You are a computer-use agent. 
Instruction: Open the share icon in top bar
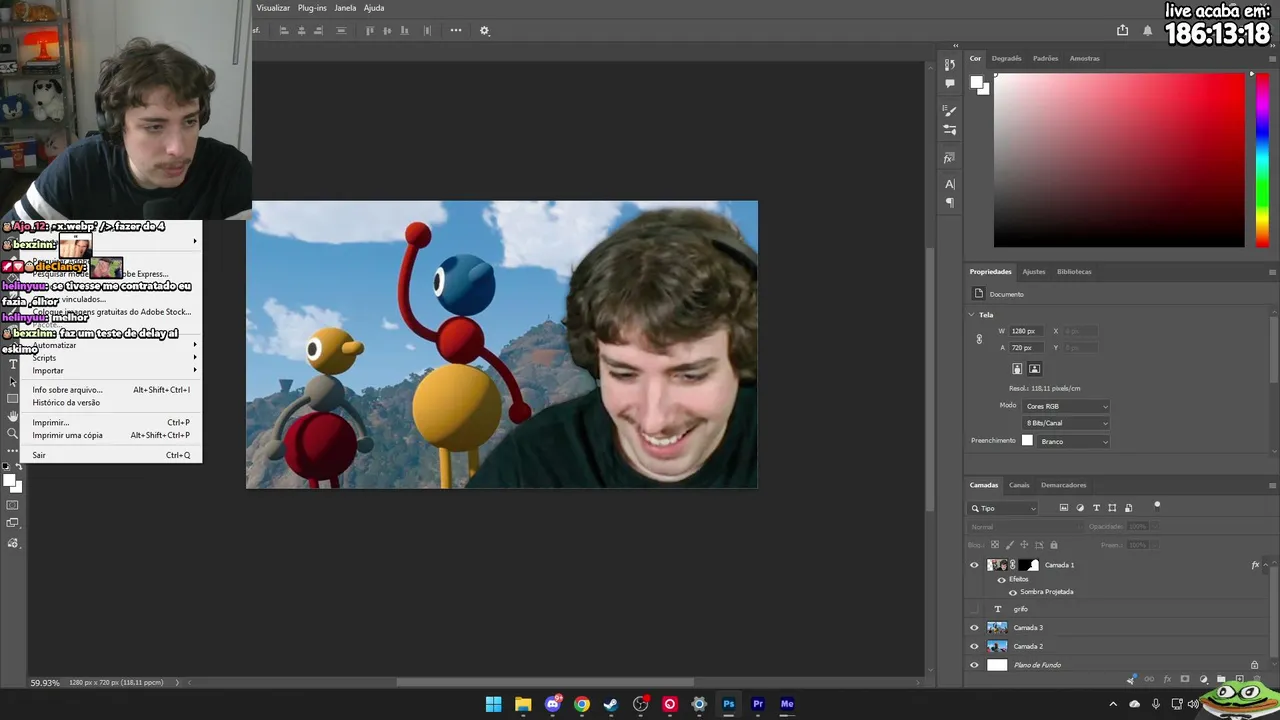pyautogui.click(x=1122, y=31)
